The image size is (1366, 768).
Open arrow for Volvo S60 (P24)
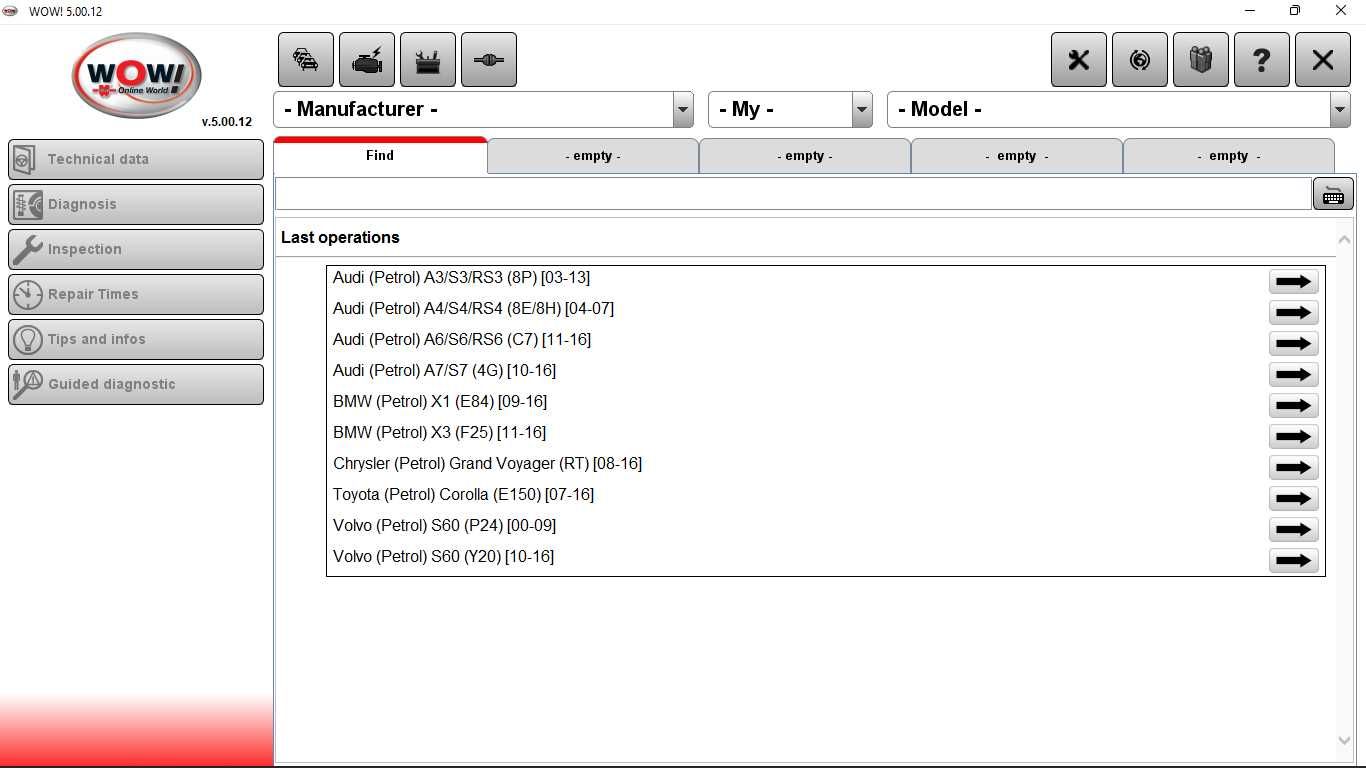[x=1293, y=529]
